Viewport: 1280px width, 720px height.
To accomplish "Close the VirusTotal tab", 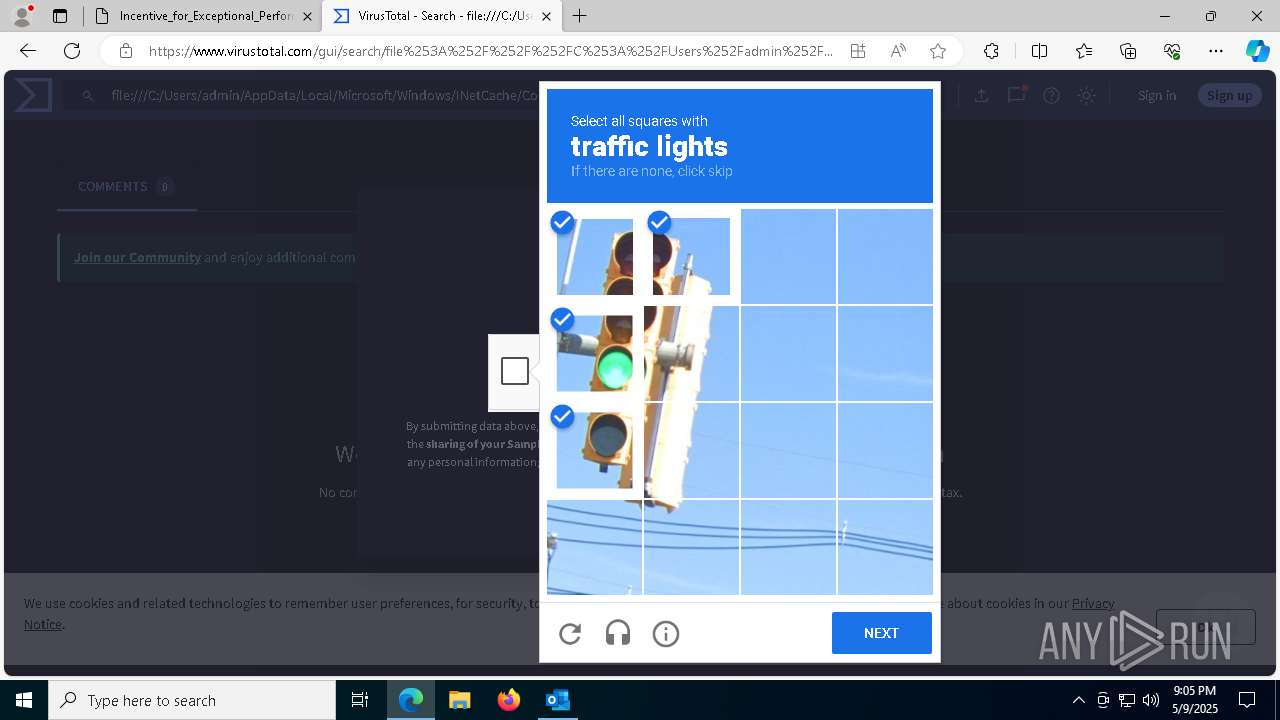I will pyautogui.click(x=546, y=16).
